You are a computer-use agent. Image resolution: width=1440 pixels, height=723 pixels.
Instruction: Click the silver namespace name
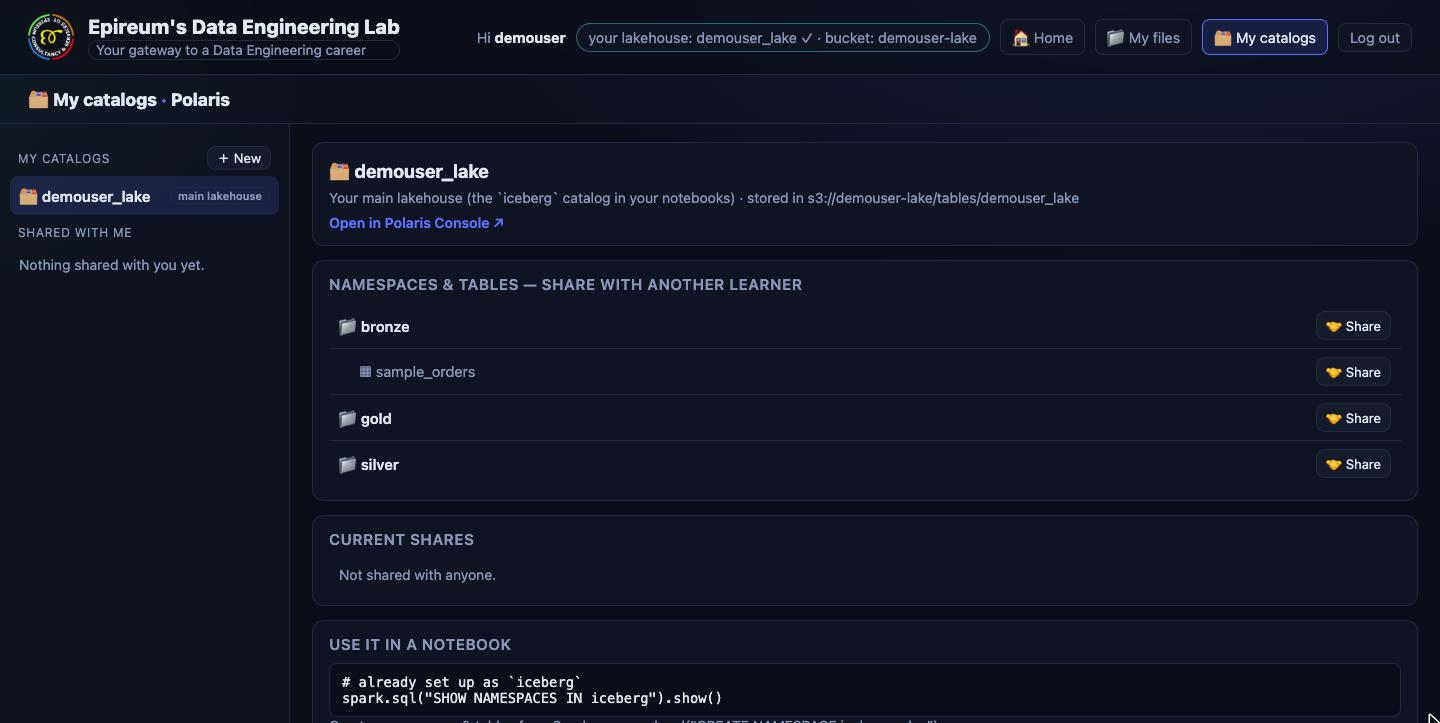[x=380, y=465]
